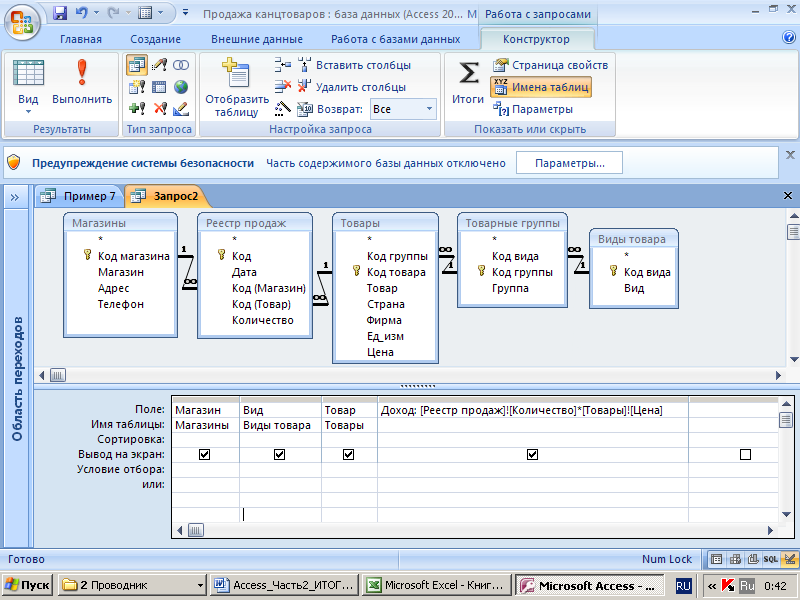The image size is (800, 600).
Task: Switch to the Запрос2 document tab
Action: pyautogui.click(x=165, y=196)
